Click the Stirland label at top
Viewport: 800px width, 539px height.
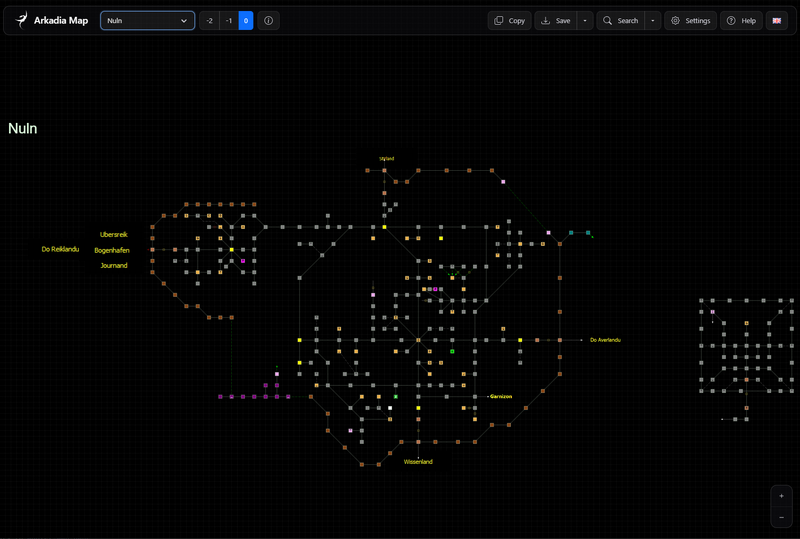tap(386, 159)
